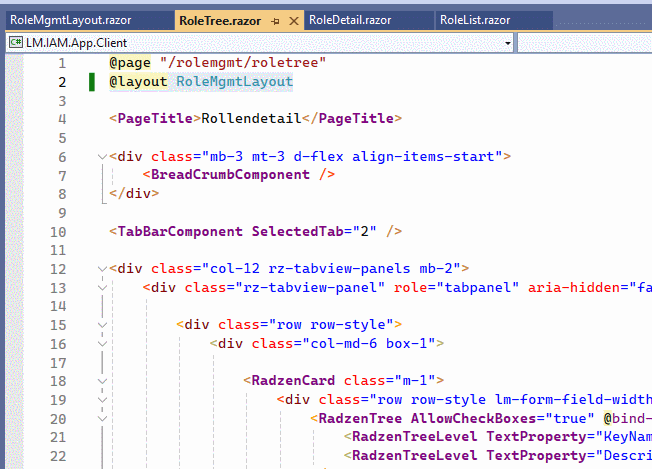Click the green change marker on line 2
Screen dimensions: 652x469
click(92, 82)
